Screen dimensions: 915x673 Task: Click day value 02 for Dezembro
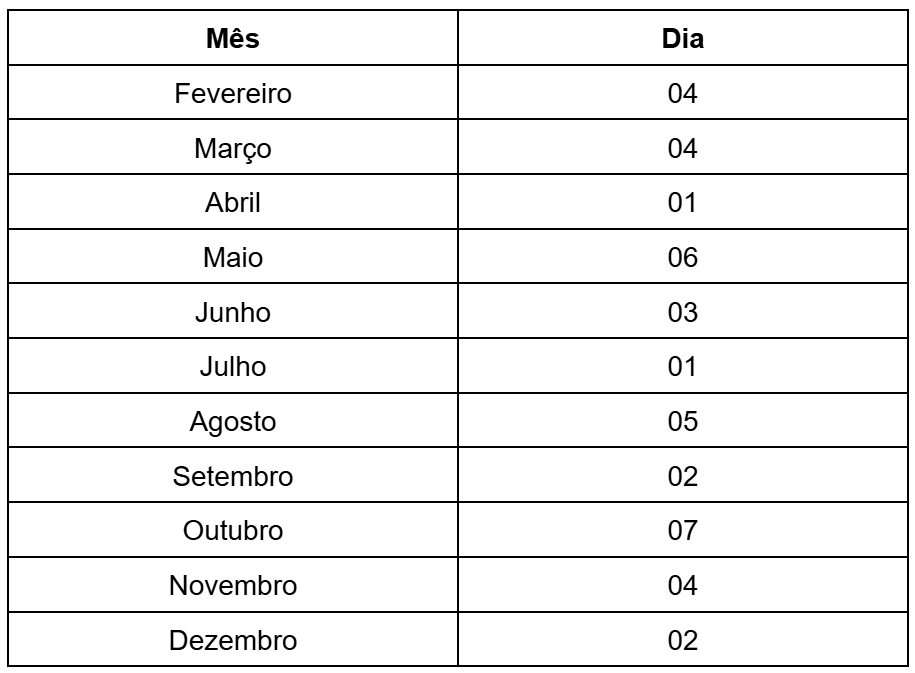point(682,640)
